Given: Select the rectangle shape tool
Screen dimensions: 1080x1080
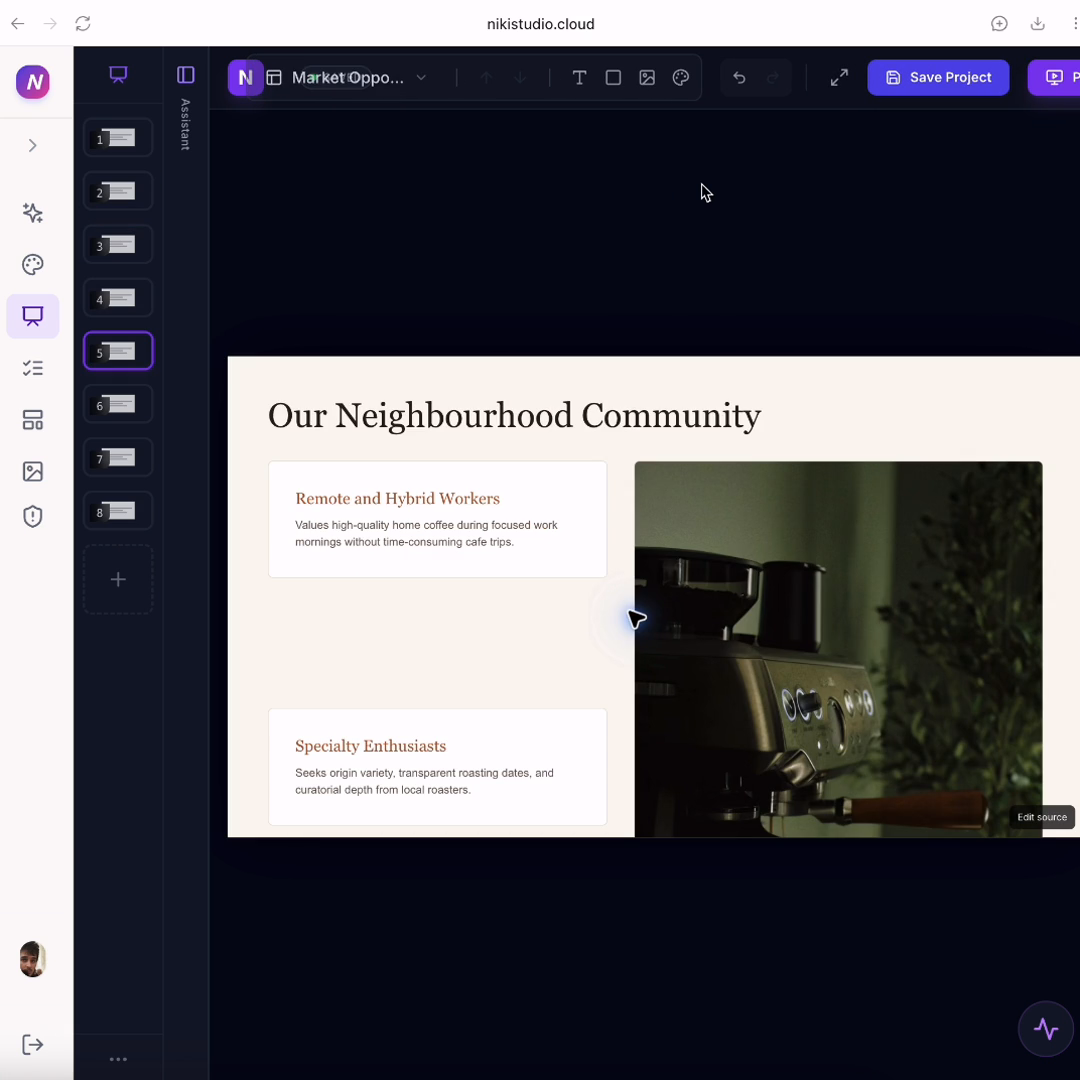Looking at the screenshot, I should click(613, 78).
